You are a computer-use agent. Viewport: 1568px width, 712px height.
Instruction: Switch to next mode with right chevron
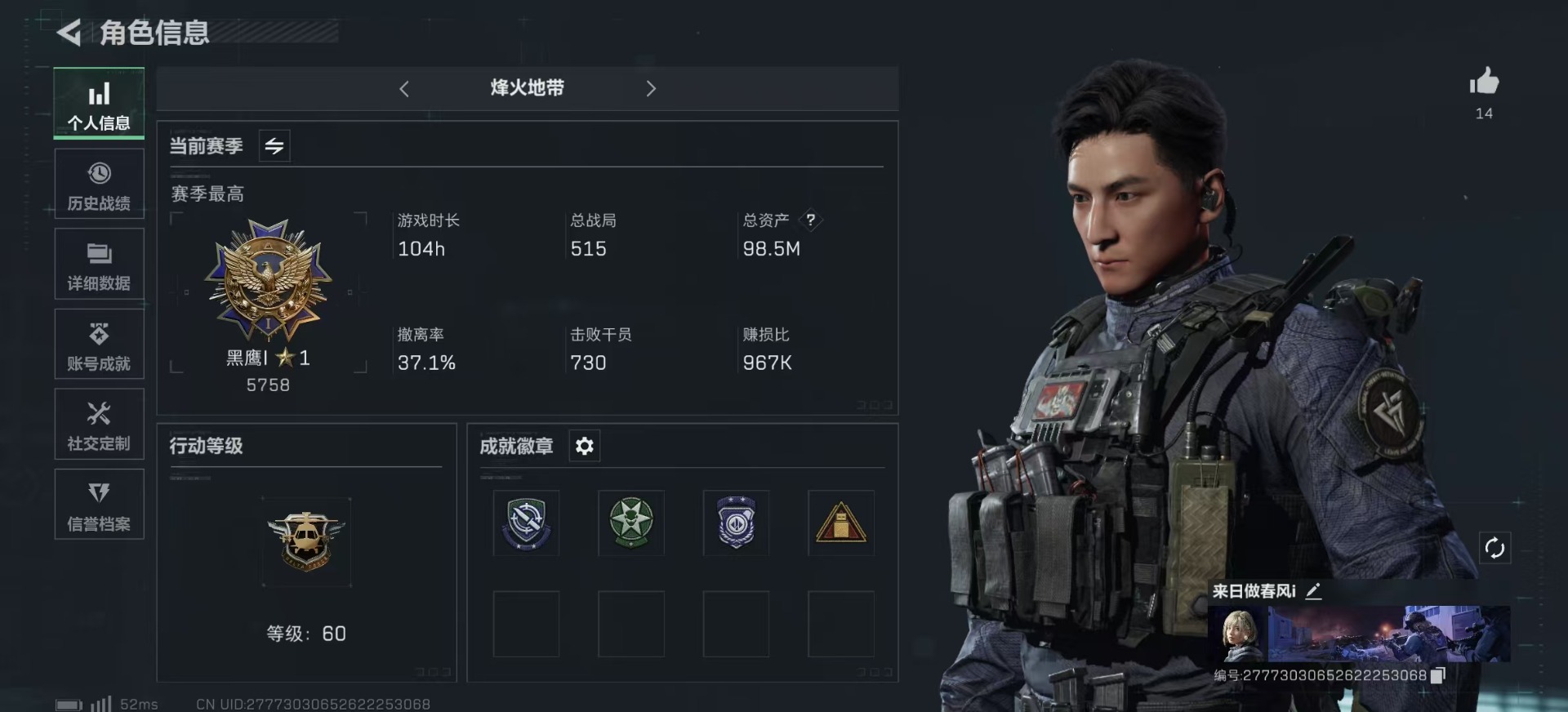(651, 89)
